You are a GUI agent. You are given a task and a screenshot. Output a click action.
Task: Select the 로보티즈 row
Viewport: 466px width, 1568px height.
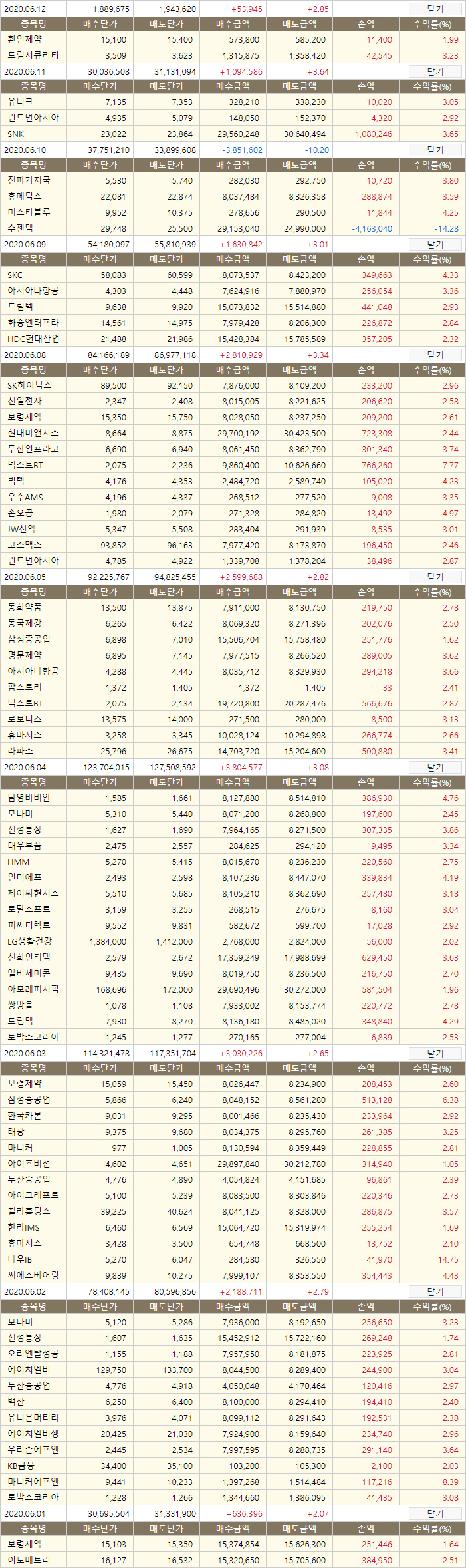(233, 719)
